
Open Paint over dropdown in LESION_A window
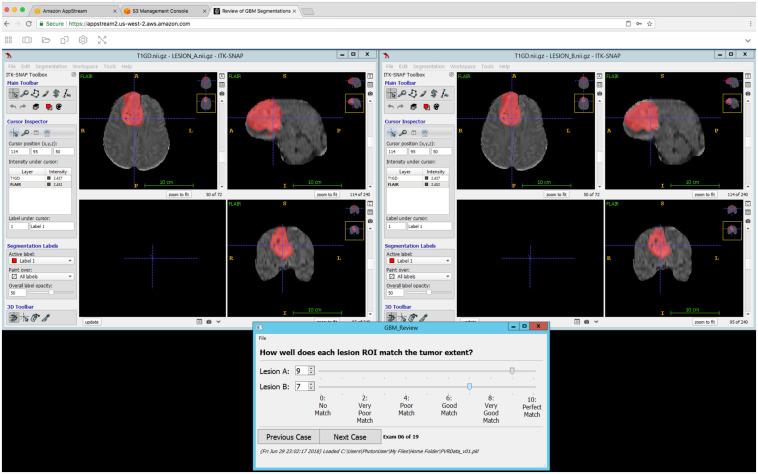tap(40, 276)
